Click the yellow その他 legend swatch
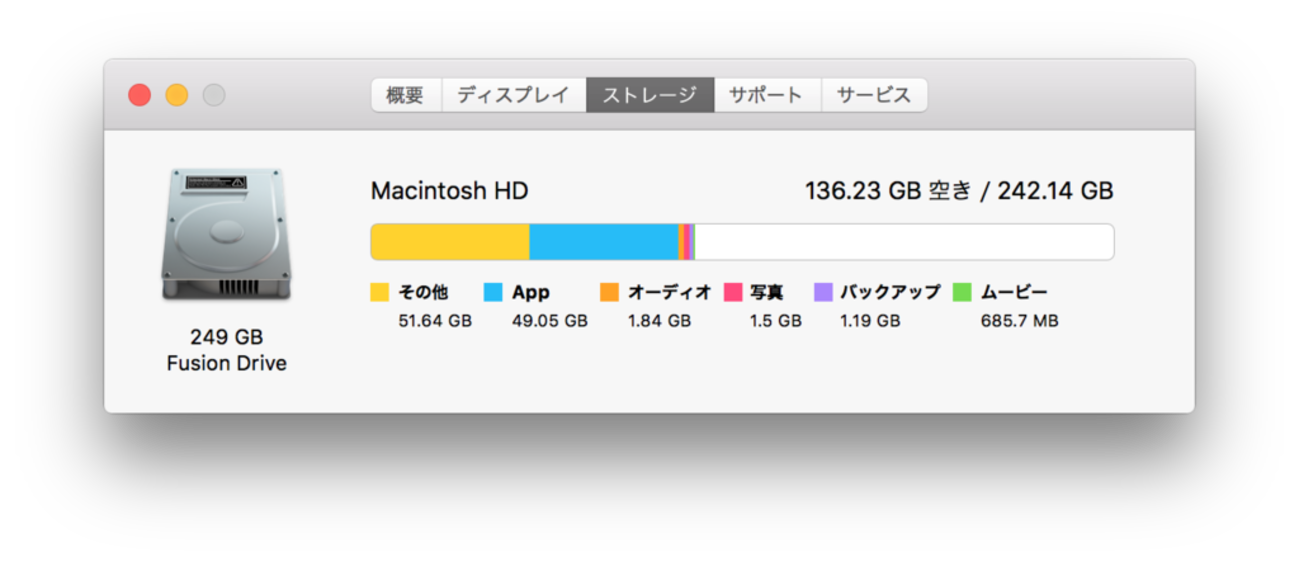This screenshot has height=562, width=1299. pos(380,292)
